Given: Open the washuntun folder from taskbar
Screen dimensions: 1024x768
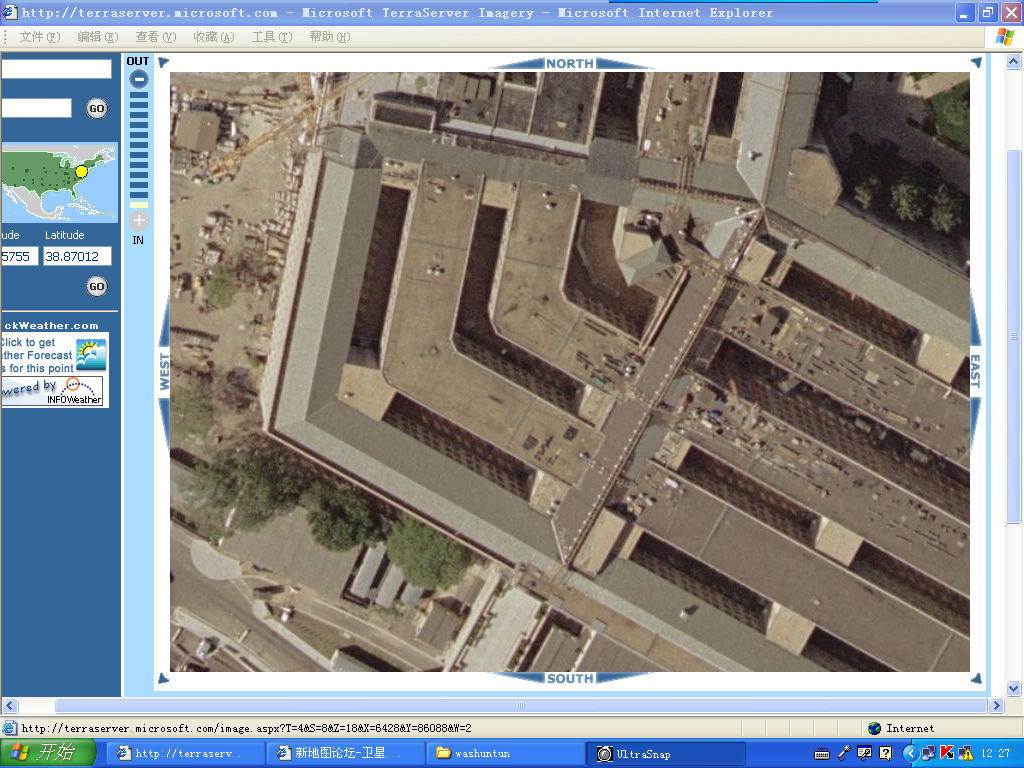Looking at the screenshot, I should click(505, 753).
